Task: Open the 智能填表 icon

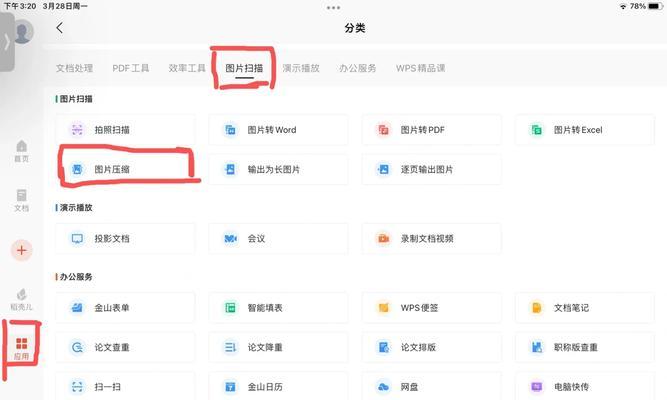Action: point(230,307)
